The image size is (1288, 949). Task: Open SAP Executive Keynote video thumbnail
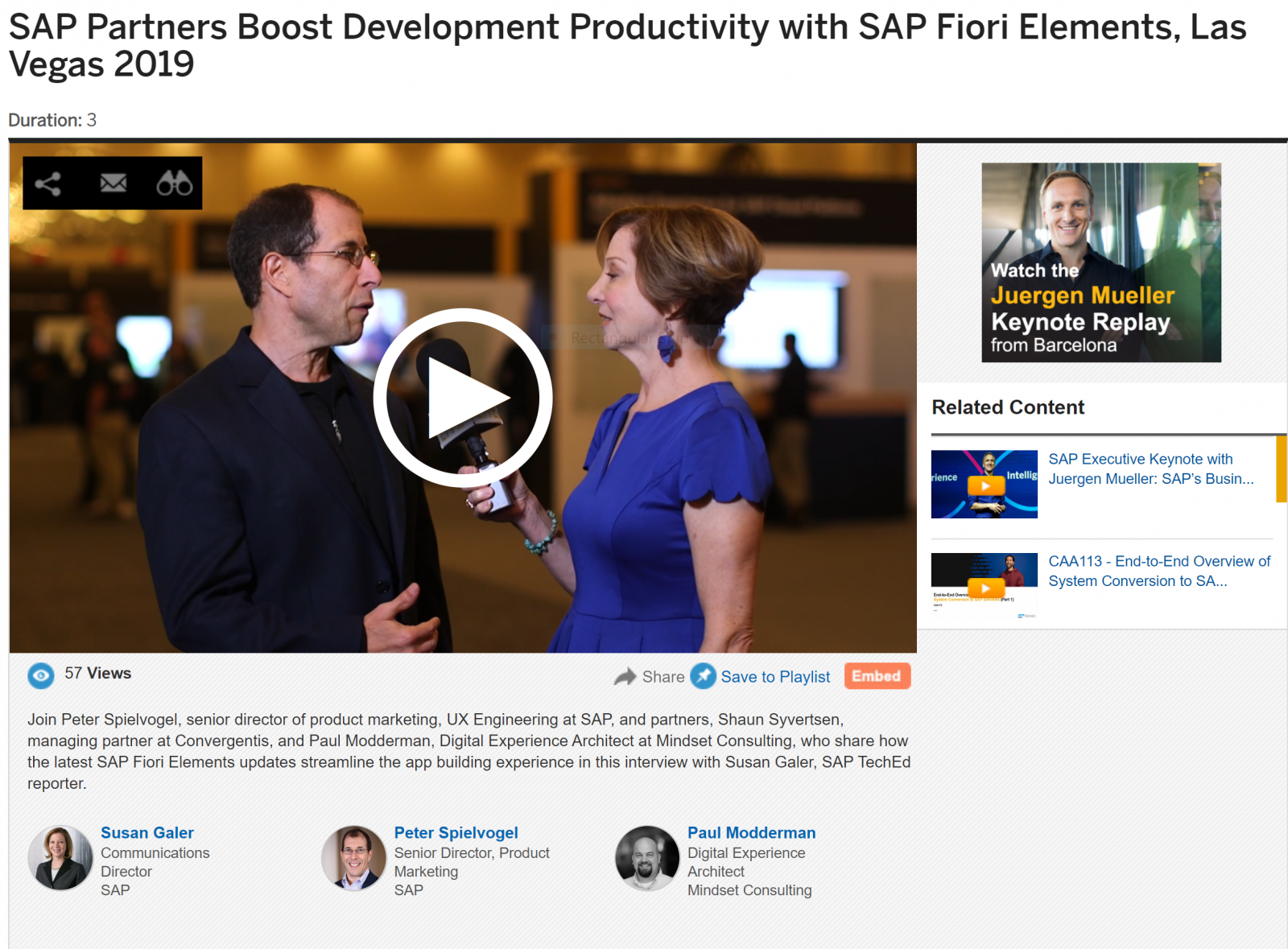[985, 484]
